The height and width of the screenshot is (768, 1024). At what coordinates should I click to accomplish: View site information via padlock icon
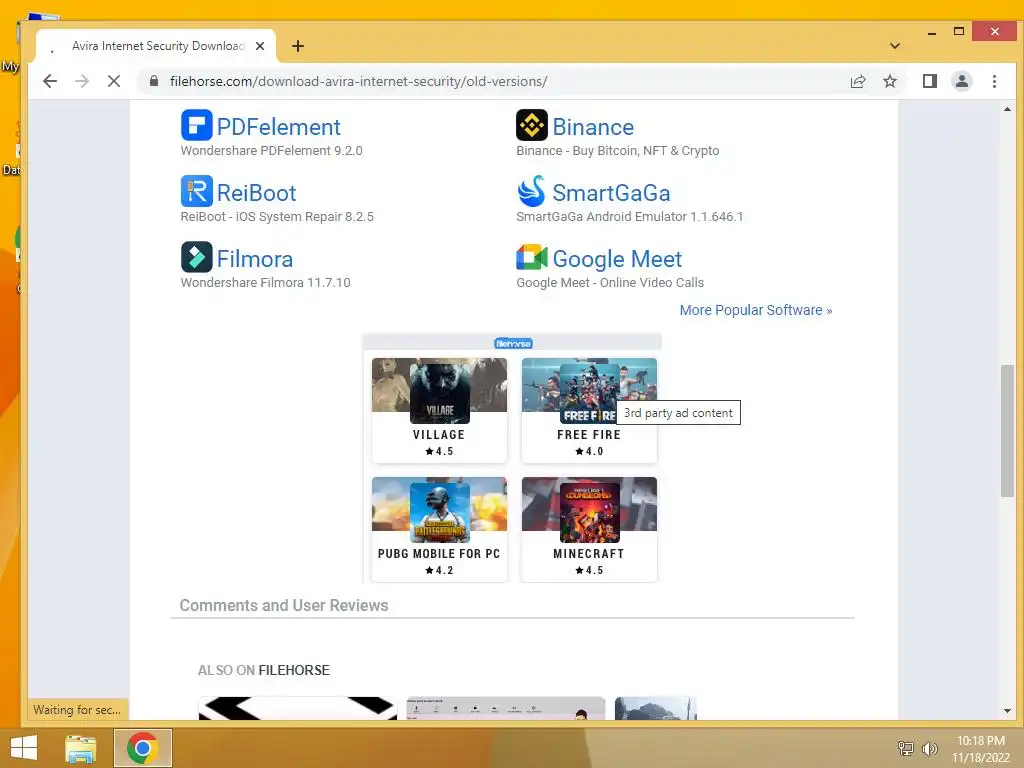(154, 81)
